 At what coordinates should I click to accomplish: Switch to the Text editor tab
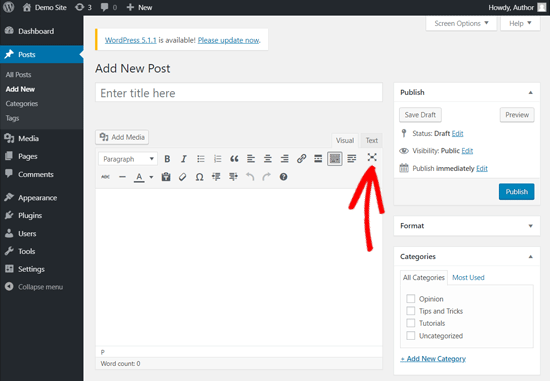pyautogui.click(x=371, y=140)
